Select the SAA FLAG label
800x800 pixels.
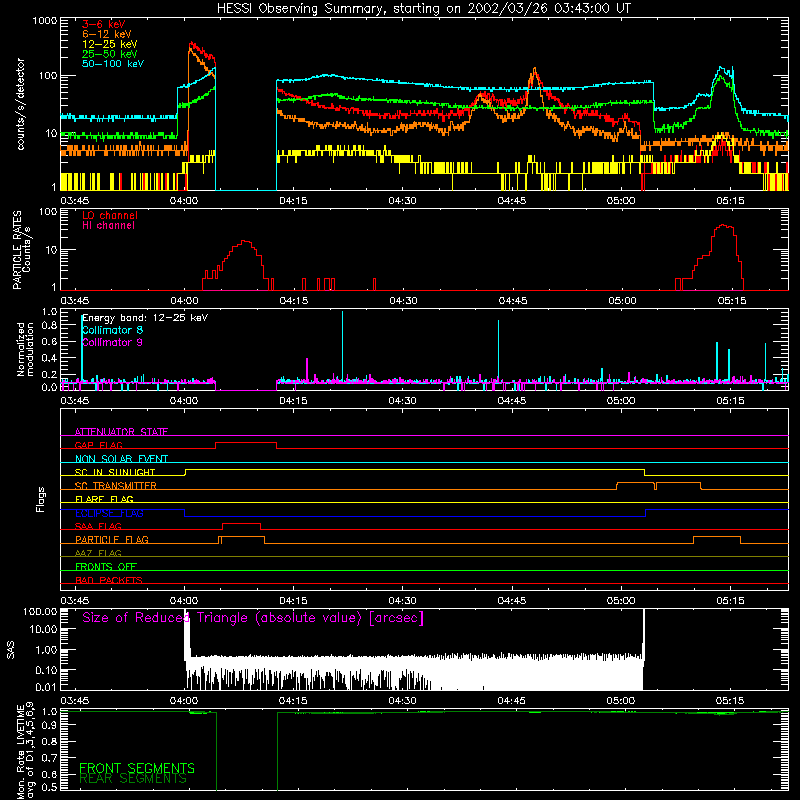pos(98,526)
